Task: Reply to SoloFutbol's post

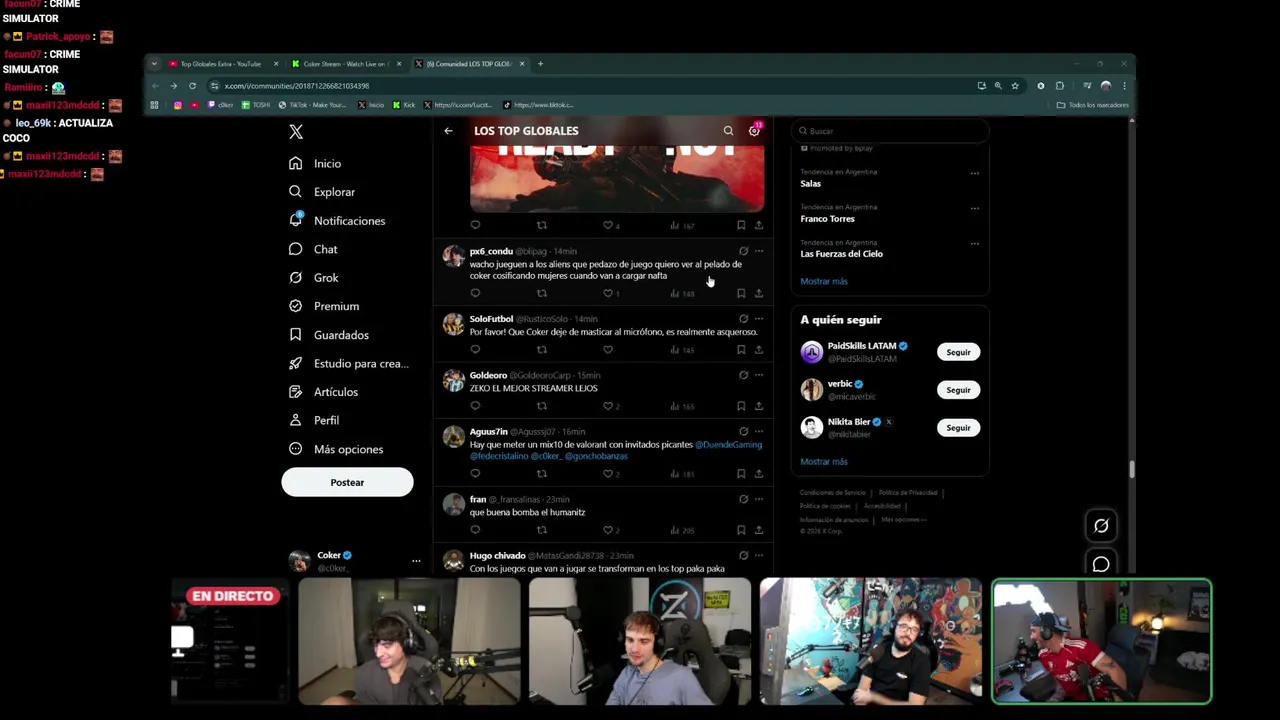Action: (x=475, y=350)
